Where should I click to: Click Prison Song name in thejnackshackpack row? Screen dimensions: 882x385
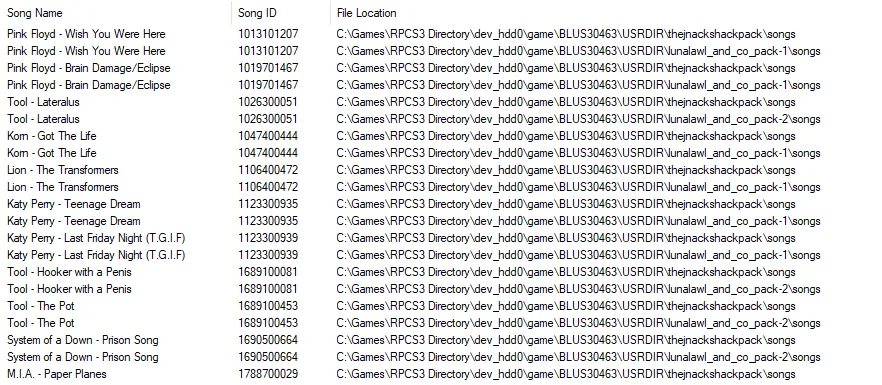pos(83,340)
